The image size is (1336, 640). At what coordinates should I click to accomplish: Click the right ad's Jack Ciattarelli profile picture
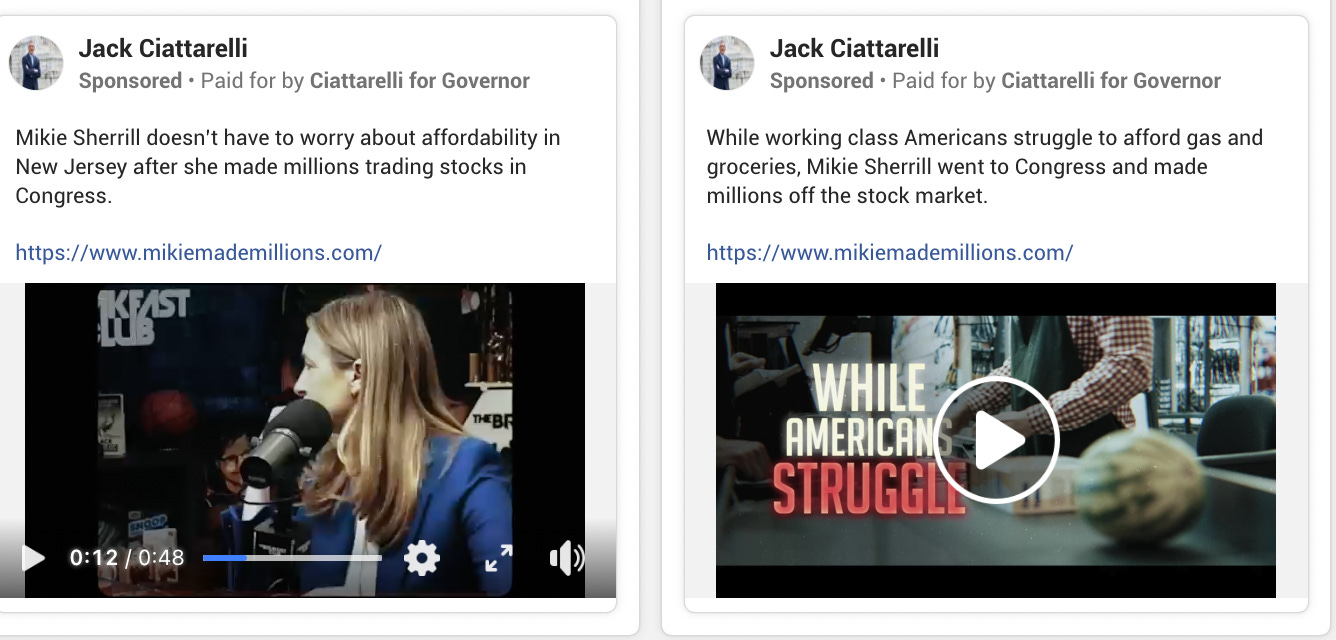point(727,63)
